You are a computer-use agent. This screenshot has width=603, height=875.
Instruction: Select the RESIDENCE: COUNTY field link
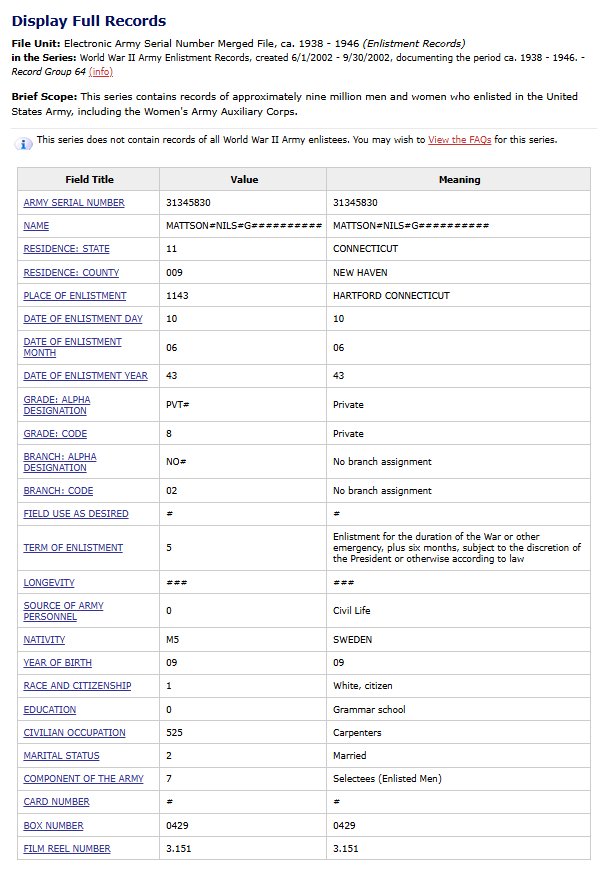point(73,272)
